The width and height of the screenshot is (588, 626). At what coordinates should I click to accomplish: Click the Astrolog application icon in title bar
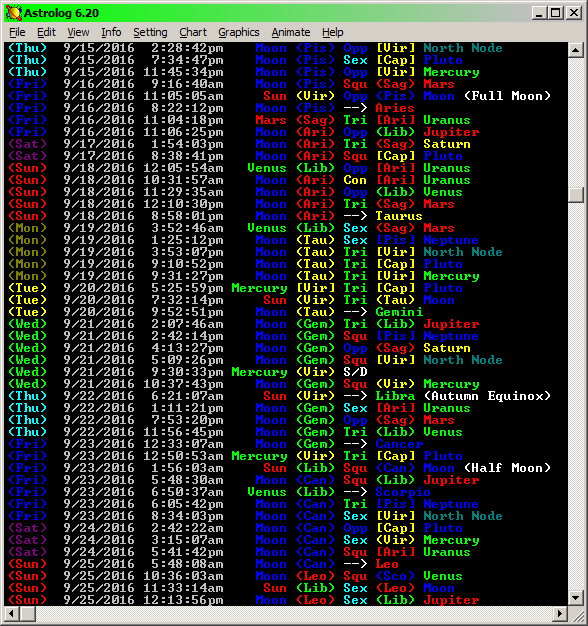tap(14, 13)
